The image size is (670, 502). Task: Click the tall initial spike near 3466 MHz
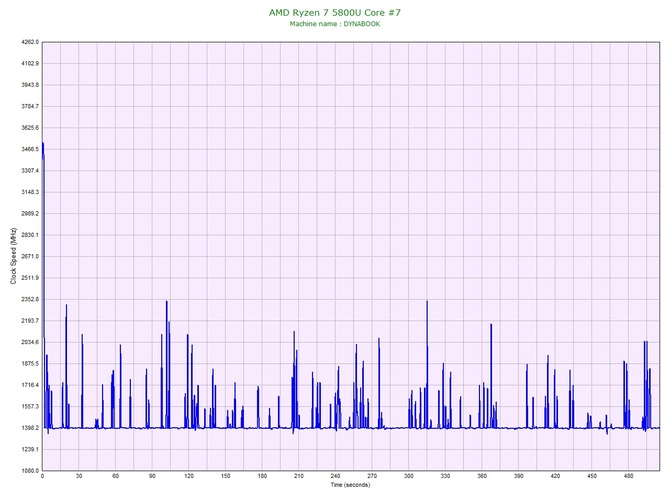click(43, 150)
